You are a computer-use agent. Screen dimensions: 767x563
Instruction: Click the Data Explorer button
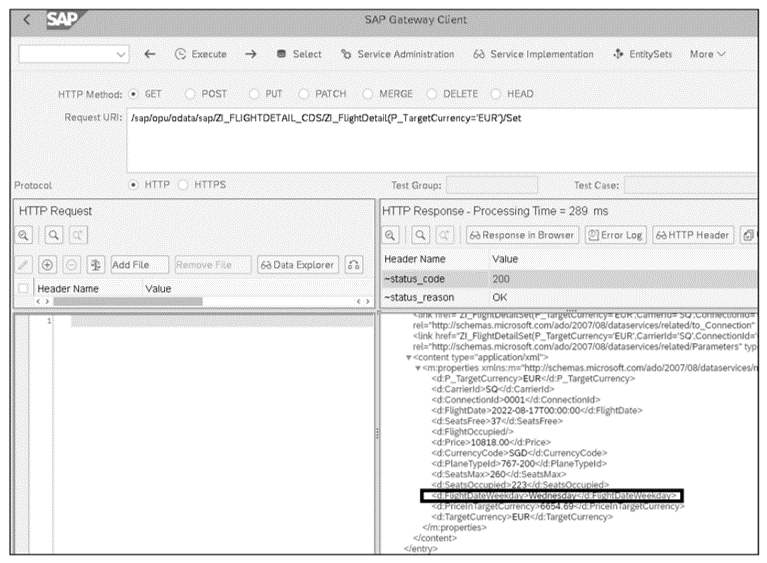click(296, 265)
